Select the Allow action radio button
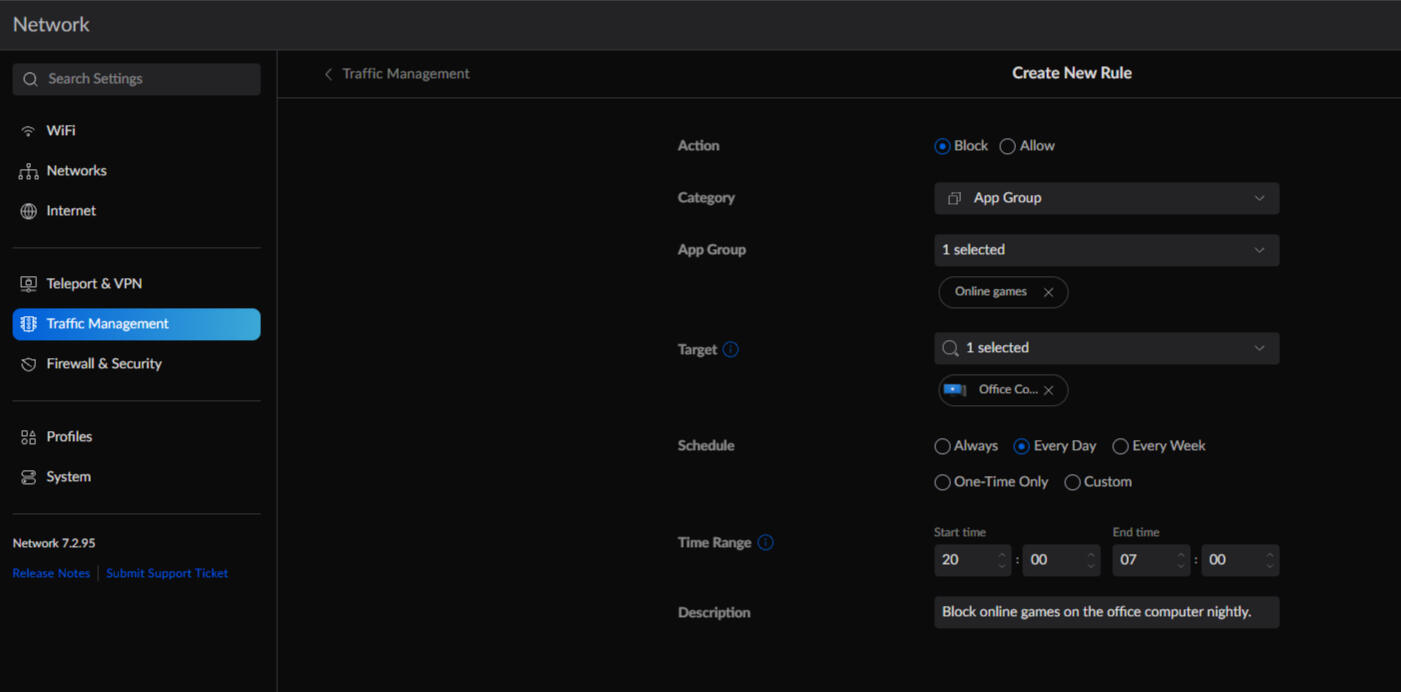The width and height of the screenshot is (1401, 692). tap(1008, 146)
